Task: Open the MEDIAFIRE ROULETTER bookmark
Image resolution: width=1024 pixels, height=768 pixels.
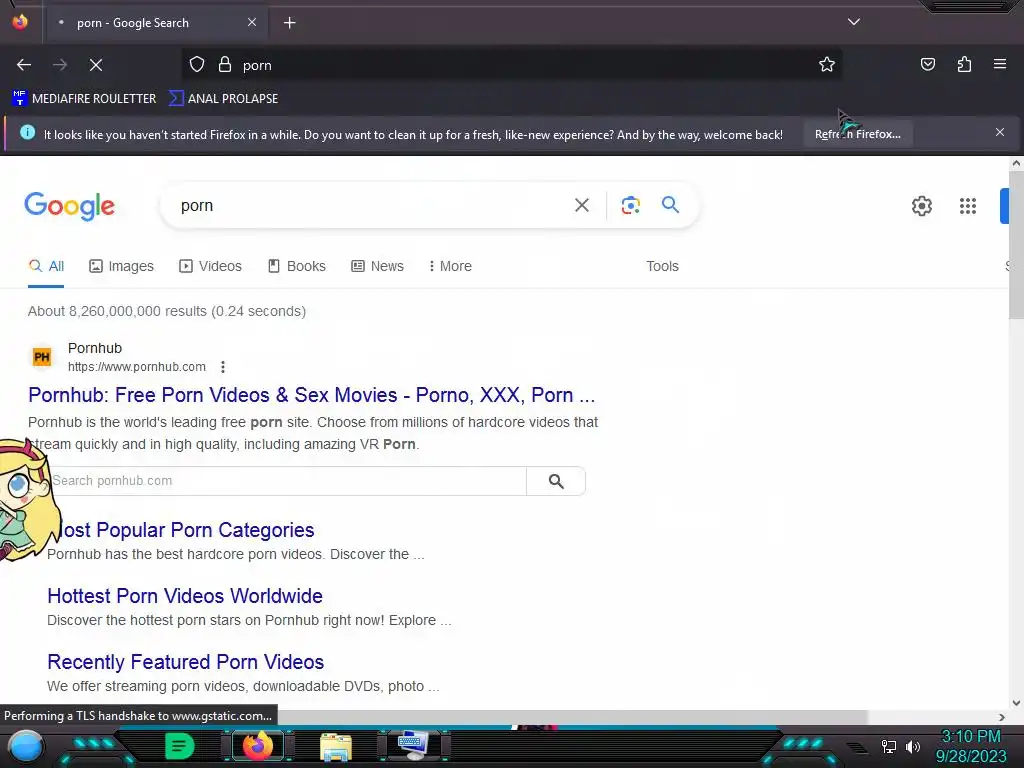Action: click(84, 99)
